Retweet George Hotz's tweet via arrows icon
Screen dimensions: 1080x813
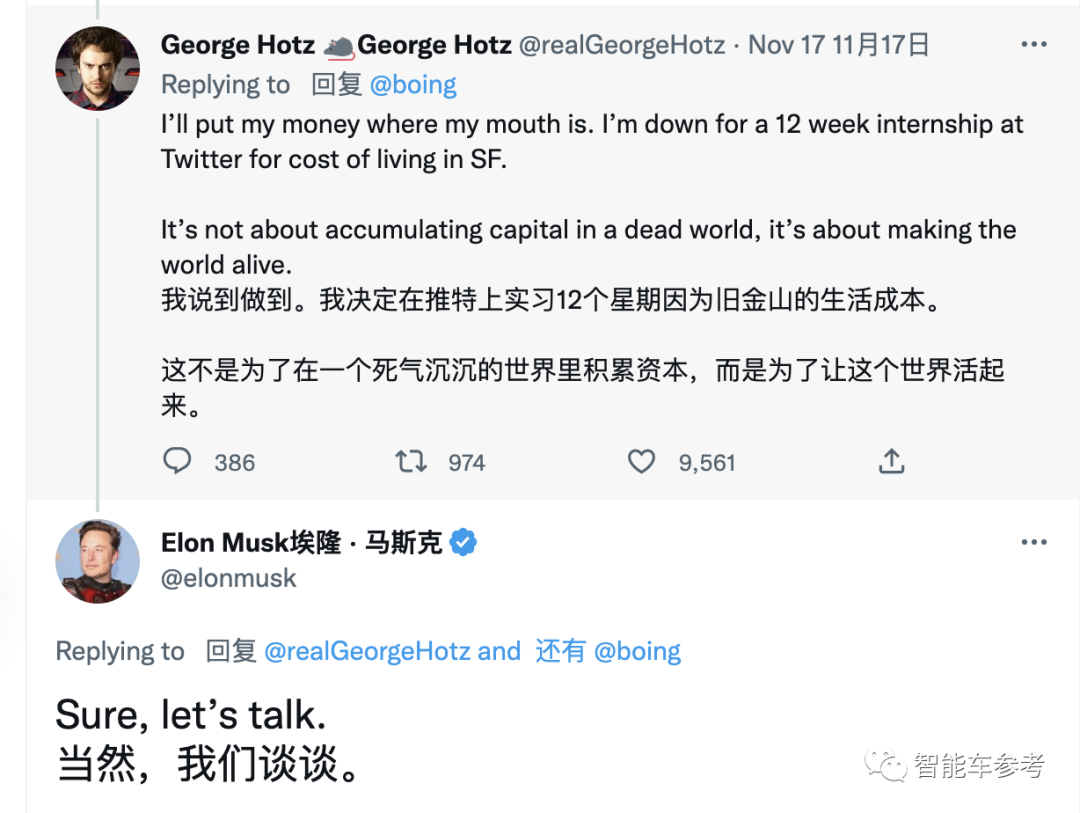point(410,461)
